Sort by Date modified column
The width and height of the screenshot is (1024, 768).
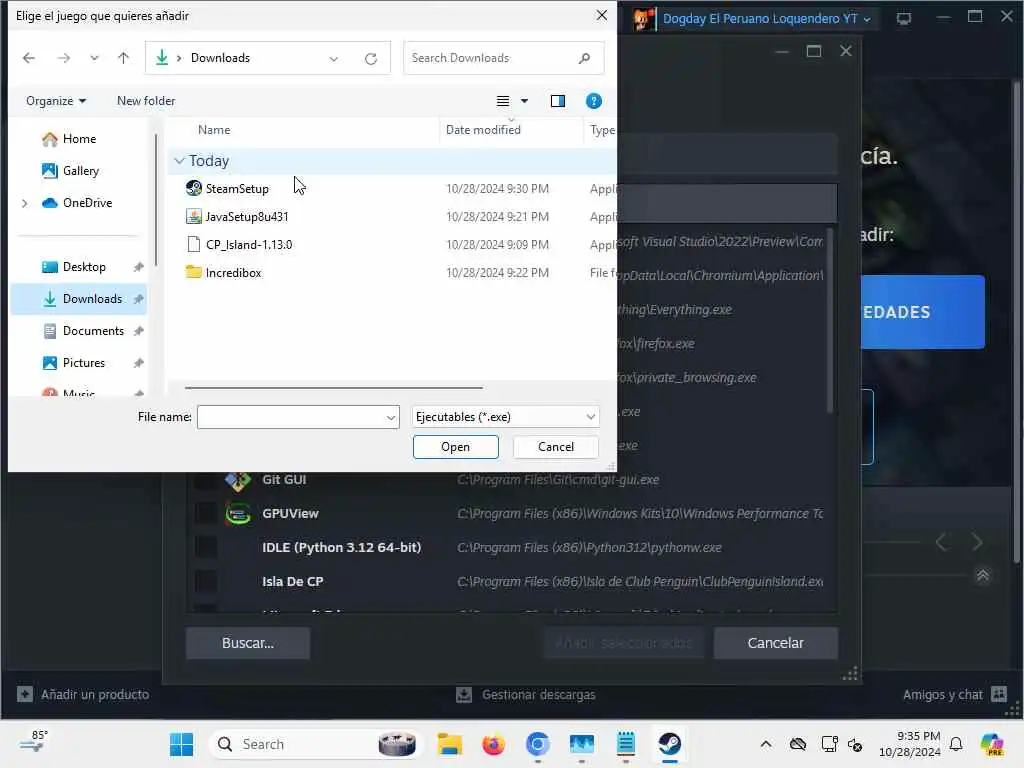click(x=483, y=130)
